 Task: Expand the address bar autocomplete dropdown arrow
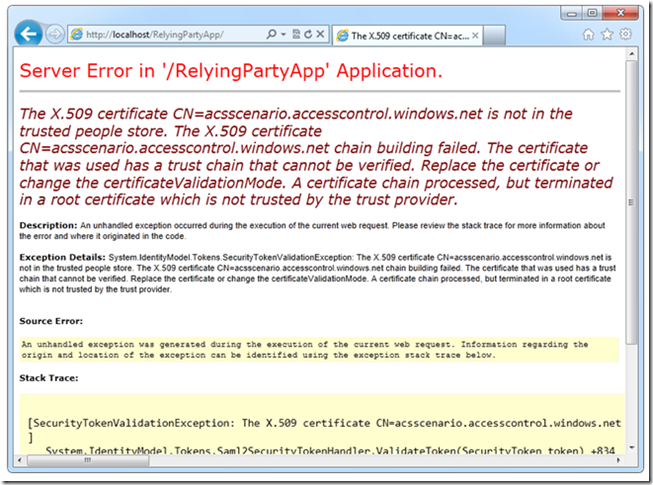(283, 35)
